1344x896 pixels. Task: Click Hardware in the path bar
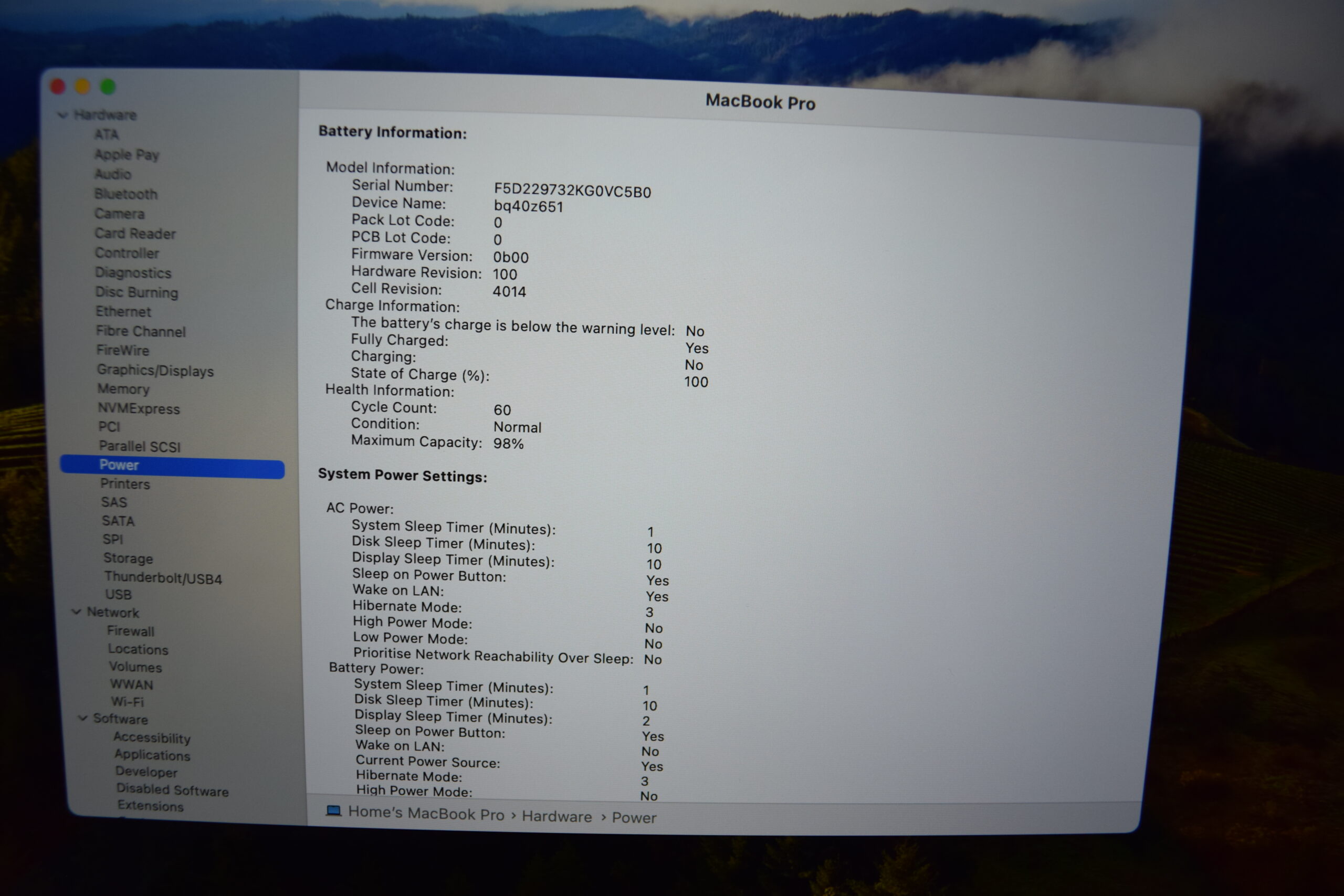tap(556, 816)
